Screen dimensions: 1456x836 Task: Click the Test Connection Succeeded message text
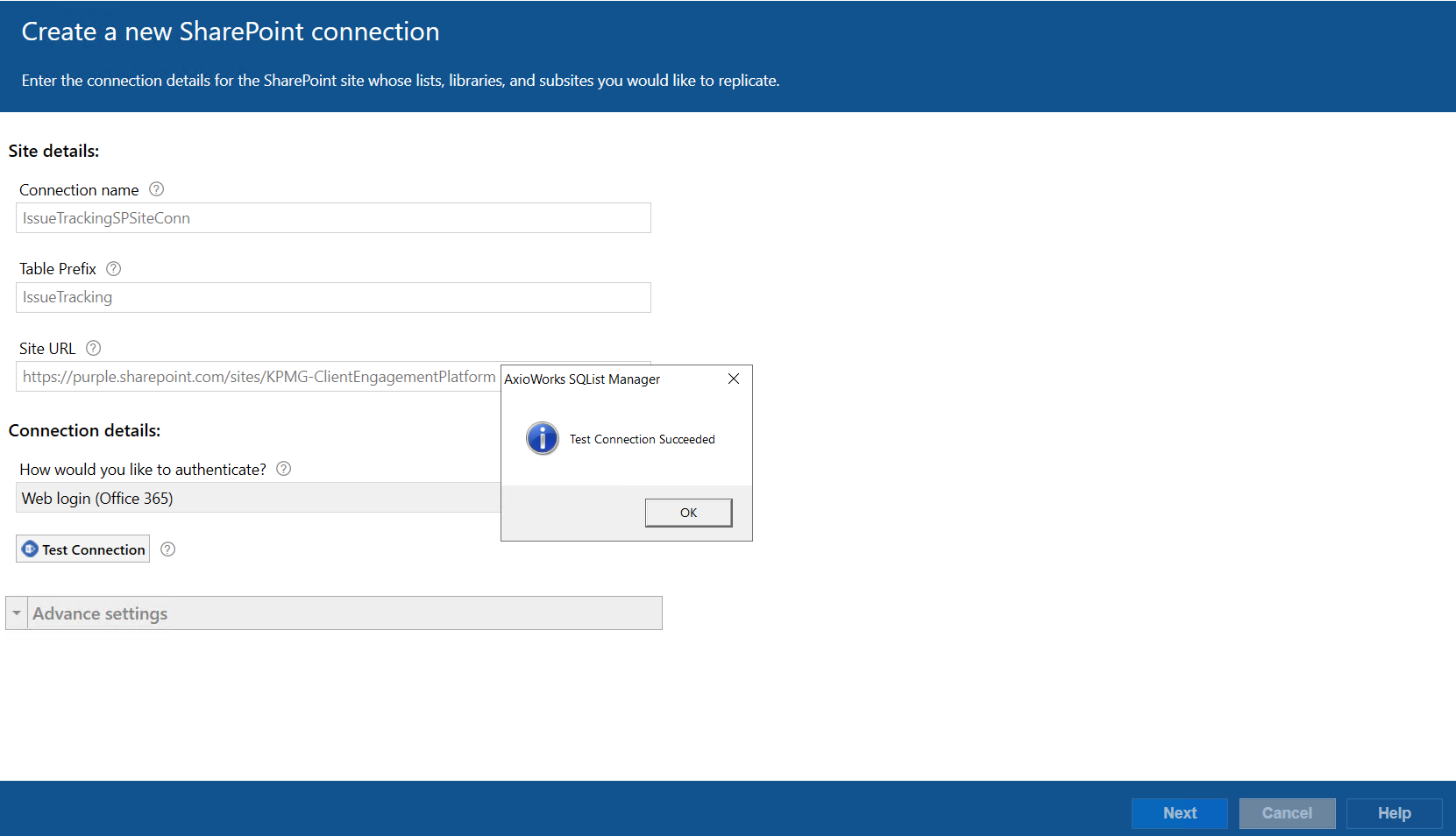[642, 439]
